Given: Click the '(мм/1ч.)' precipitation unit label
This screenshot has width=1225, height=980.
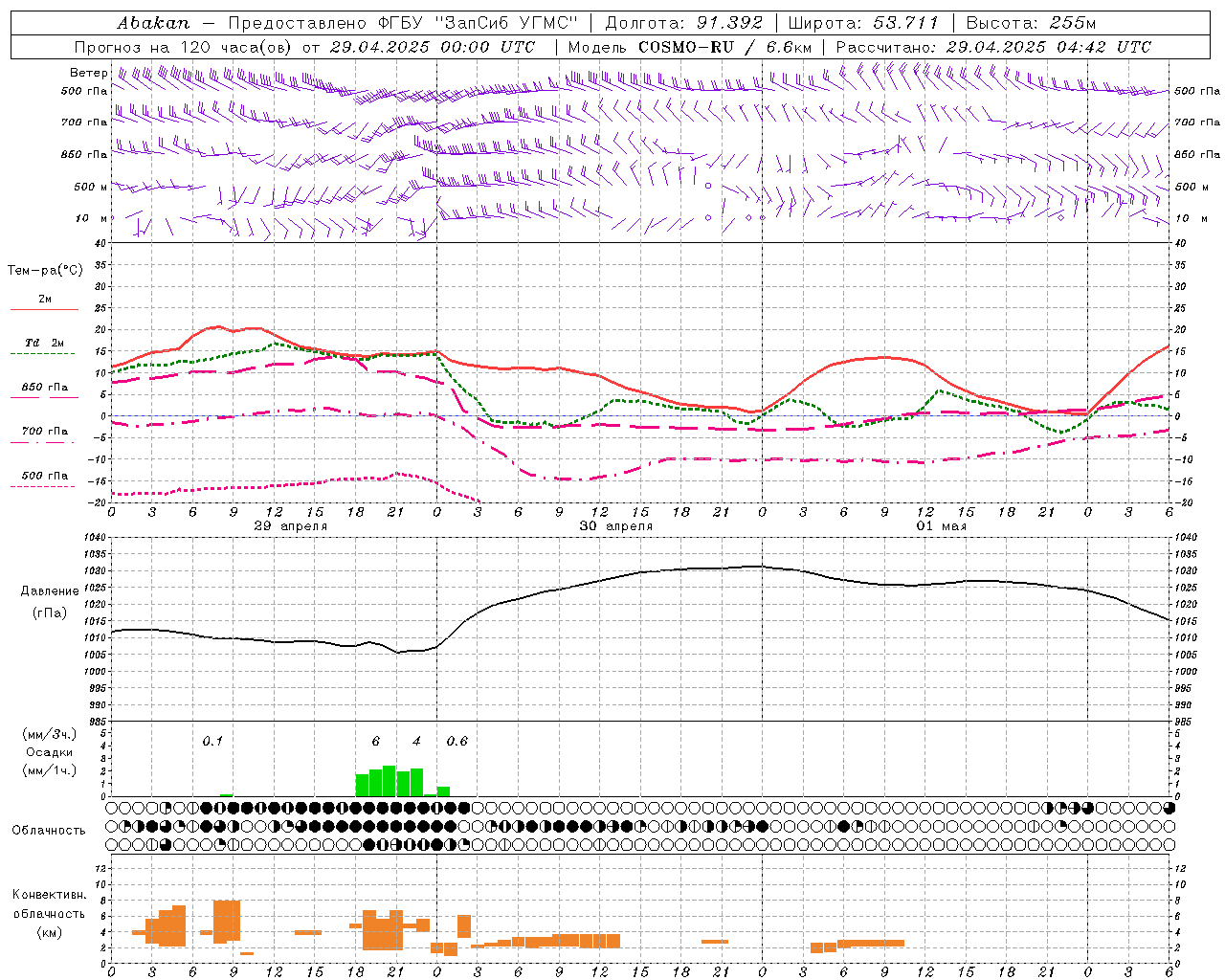Looking at the screenshot, I should point(49,770).
